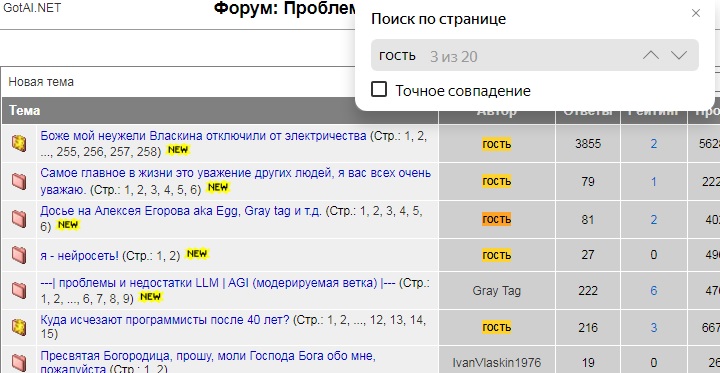720x373 pixels.
Task: Click author Gray Tag
Action: coord(496,291)
